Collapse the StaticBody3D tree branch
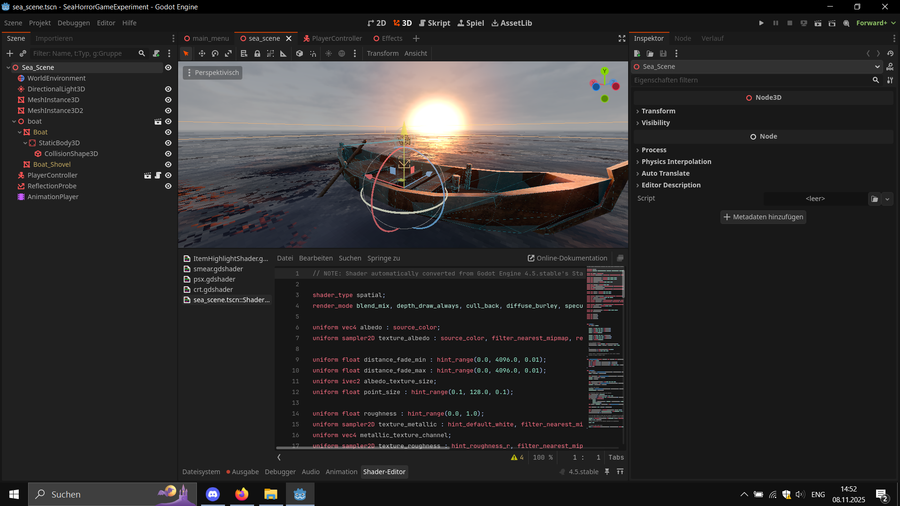The height and width of the screenshot is (506, 900). pos(25,143)
